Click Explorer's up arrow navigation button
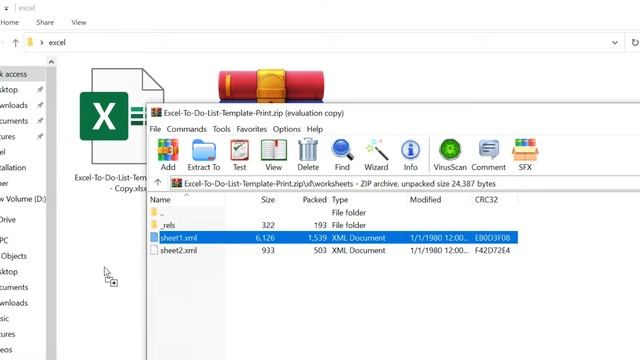The image size is (640, 360). (16, 42)
